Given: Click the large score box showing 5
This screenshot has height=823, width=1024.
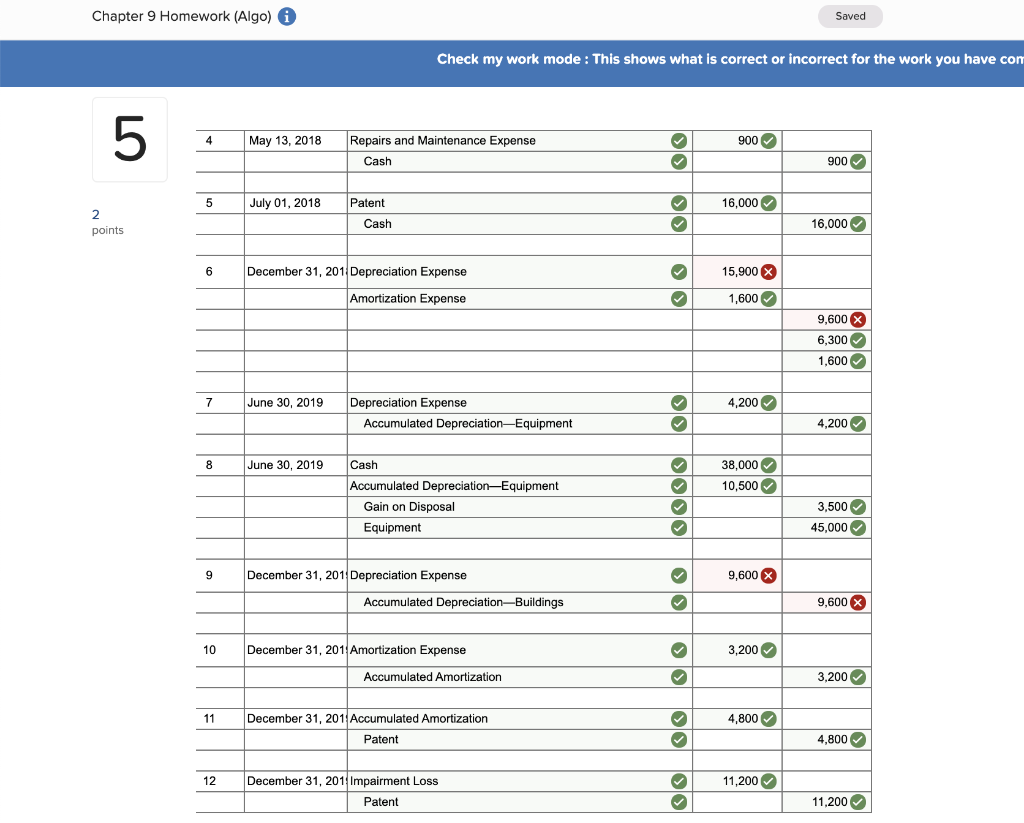Looking at the screenshot, I should click(x=129, y=139).
